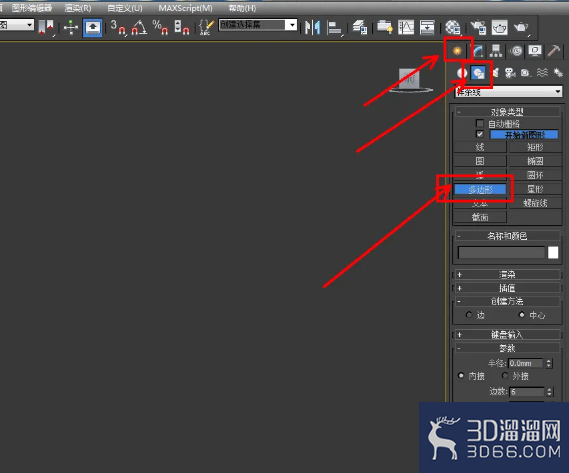Viewport: 569px width, 473px height.
Task: Select the Geometry category icon
Action: 462,73
